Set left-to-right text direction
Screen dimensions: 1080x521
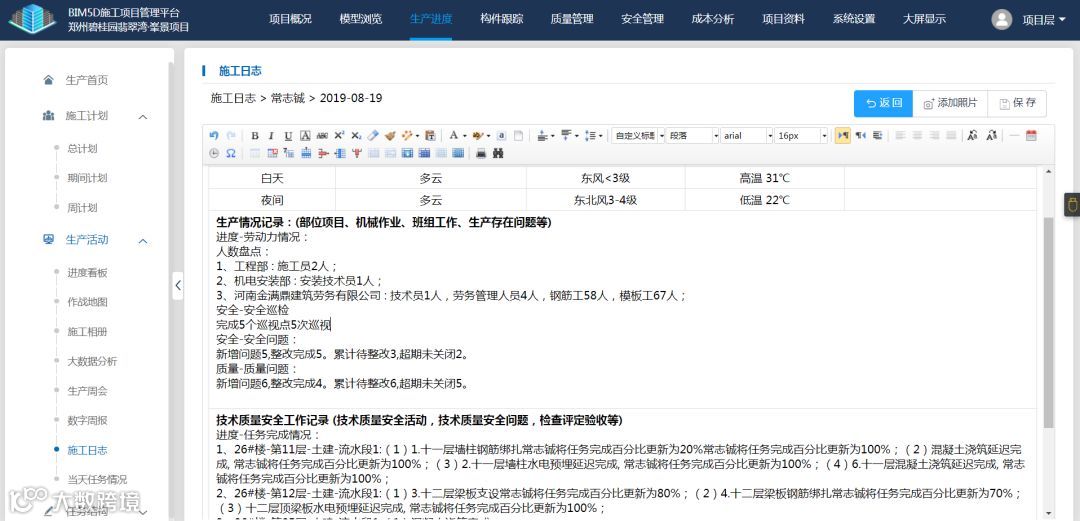[842, 136]
